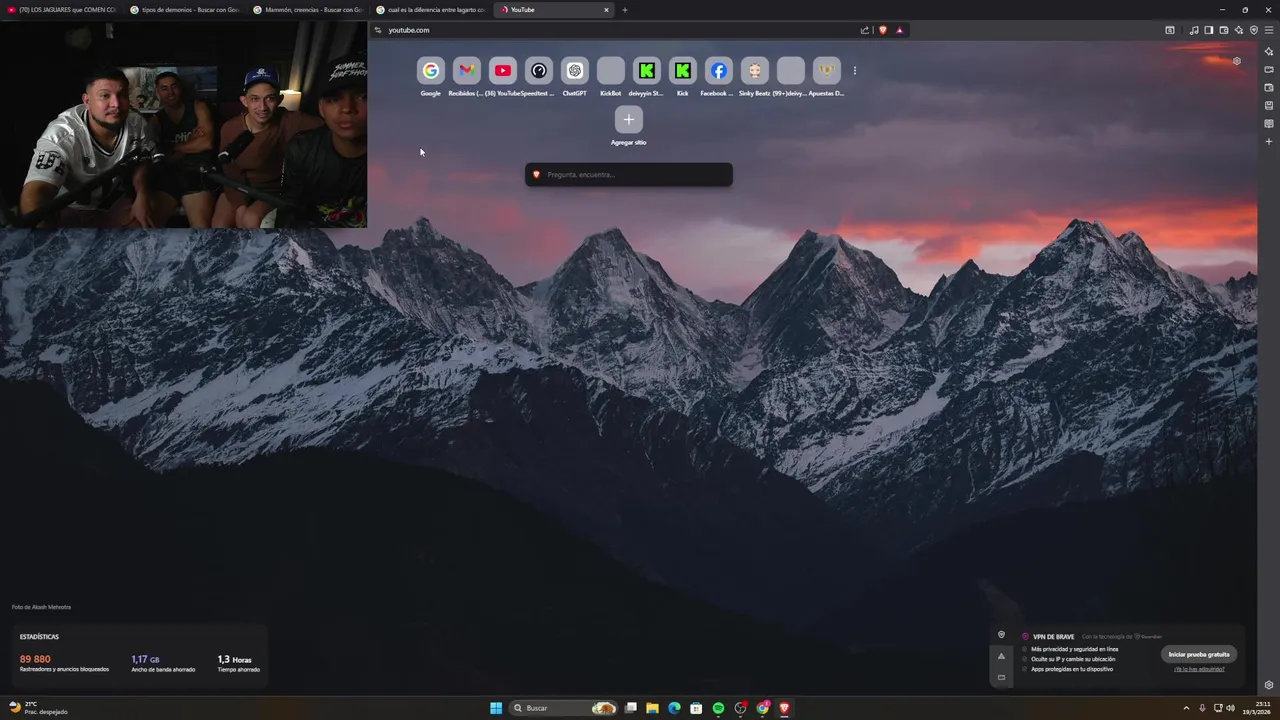Open the (99+)deivy... shortcut tile
Viewport: 1280px width, 720px height.
790,71
